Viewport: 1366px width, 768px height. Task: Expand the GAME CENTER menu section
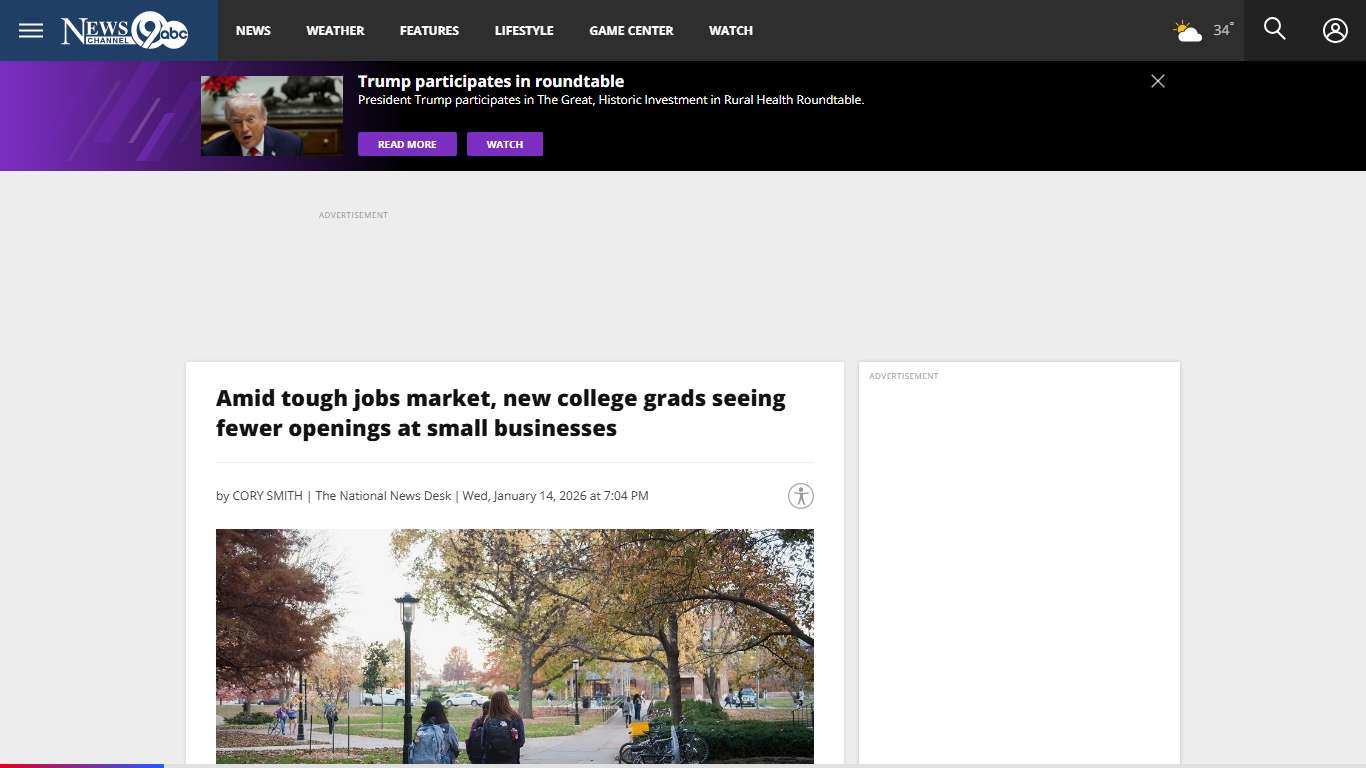pyautogui.click(x=631, y=30)
